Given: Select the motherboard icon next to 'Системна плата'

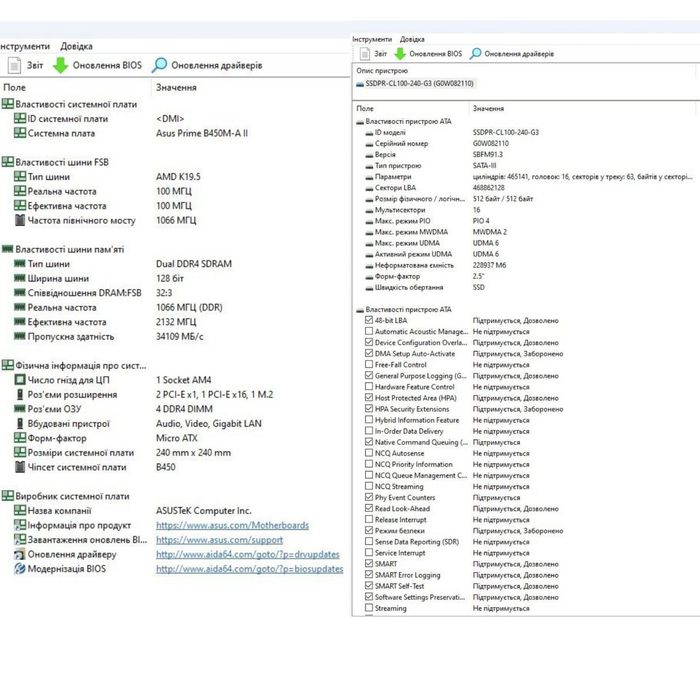Looking at the screenshot, I should pyautogui.click(x=20, y=133).
